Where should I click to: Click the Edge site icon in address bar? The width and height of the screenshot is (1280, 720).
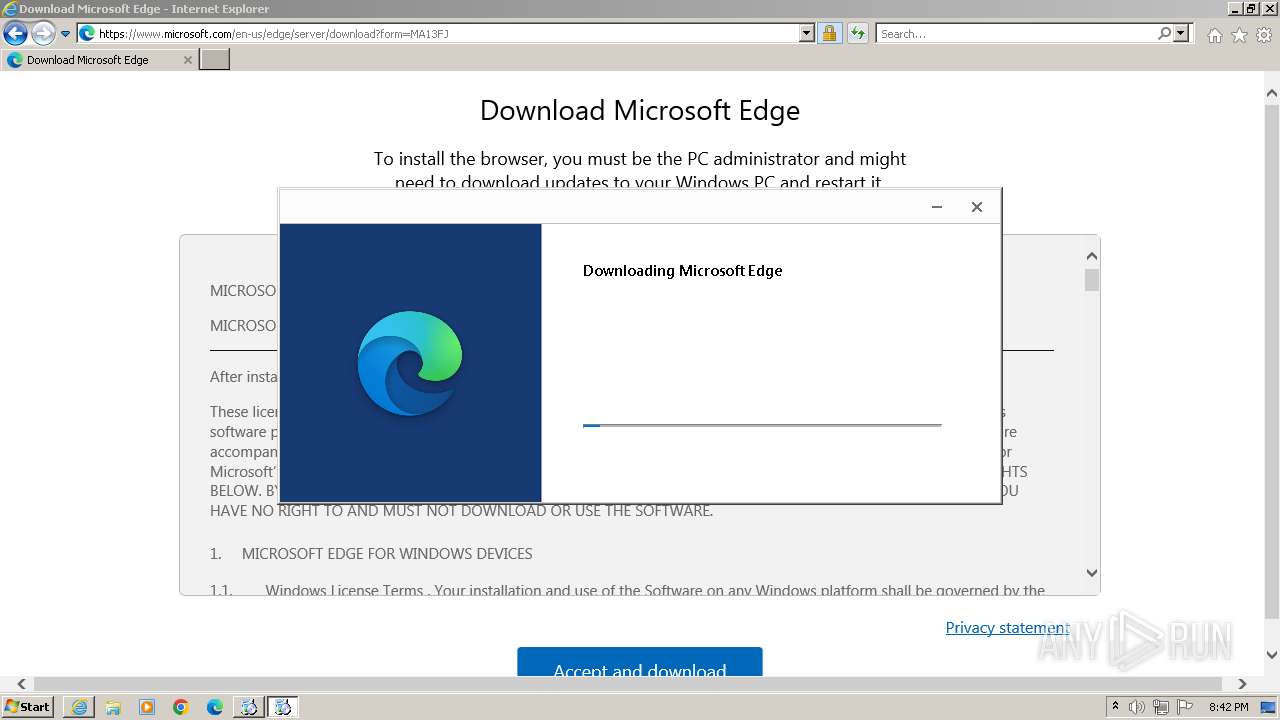(x=87, y=33)
